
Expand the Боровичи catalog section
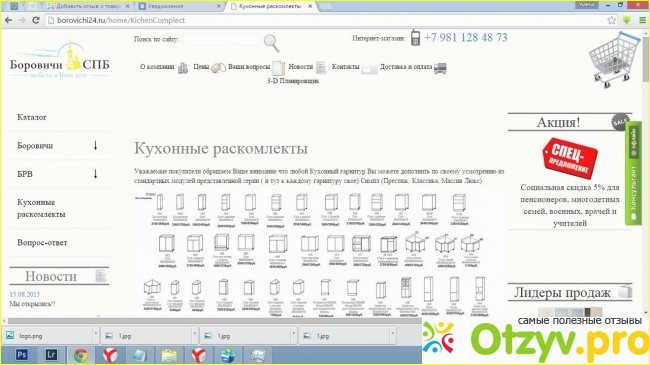point(95,145)
